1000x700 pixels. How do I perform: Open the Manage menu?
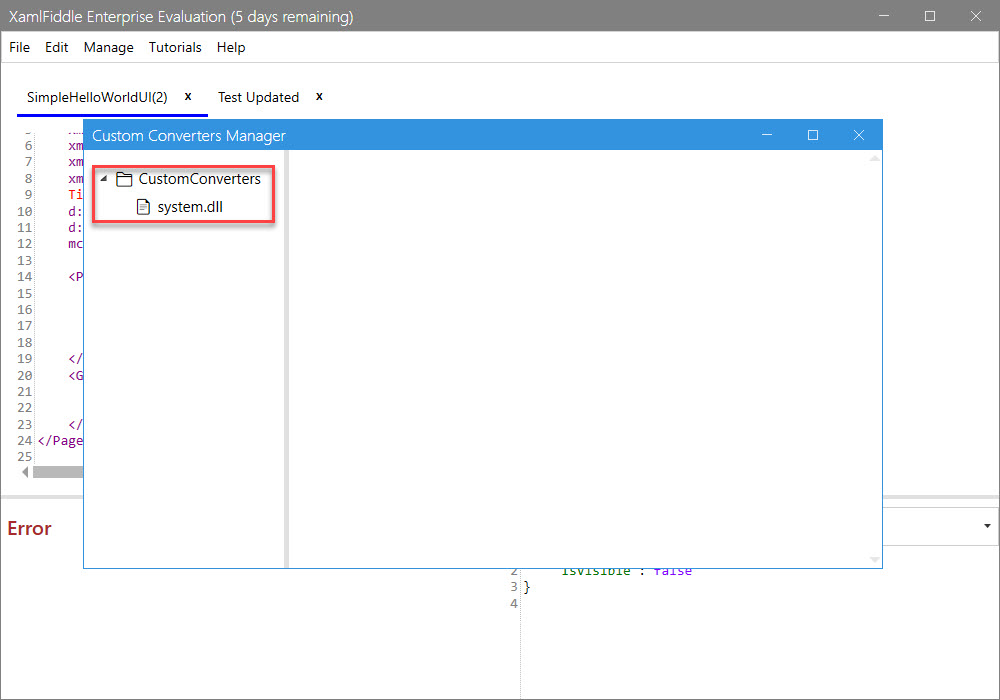click(x=108, y=47)
